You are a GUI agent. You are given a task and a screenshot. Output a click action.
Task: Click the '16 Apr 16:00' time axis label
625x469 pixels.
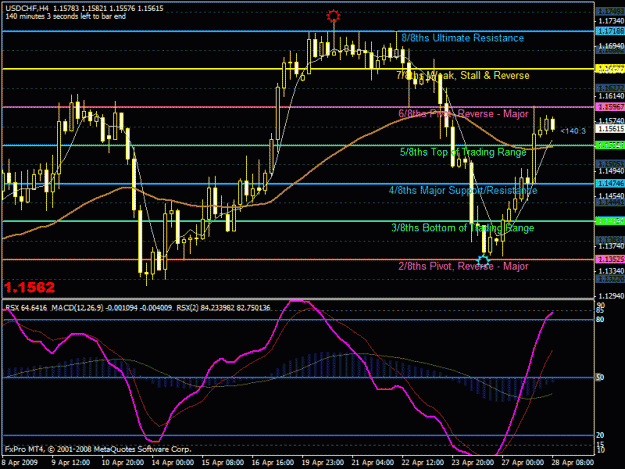273,463
